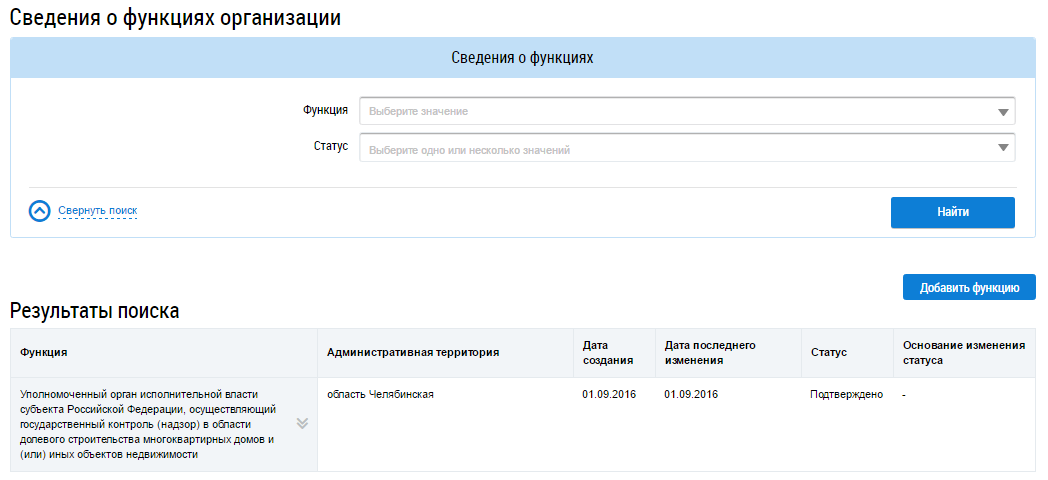1048x480 pixels.
Task: Click the Функция column header in results
Action: pos(44,353)
